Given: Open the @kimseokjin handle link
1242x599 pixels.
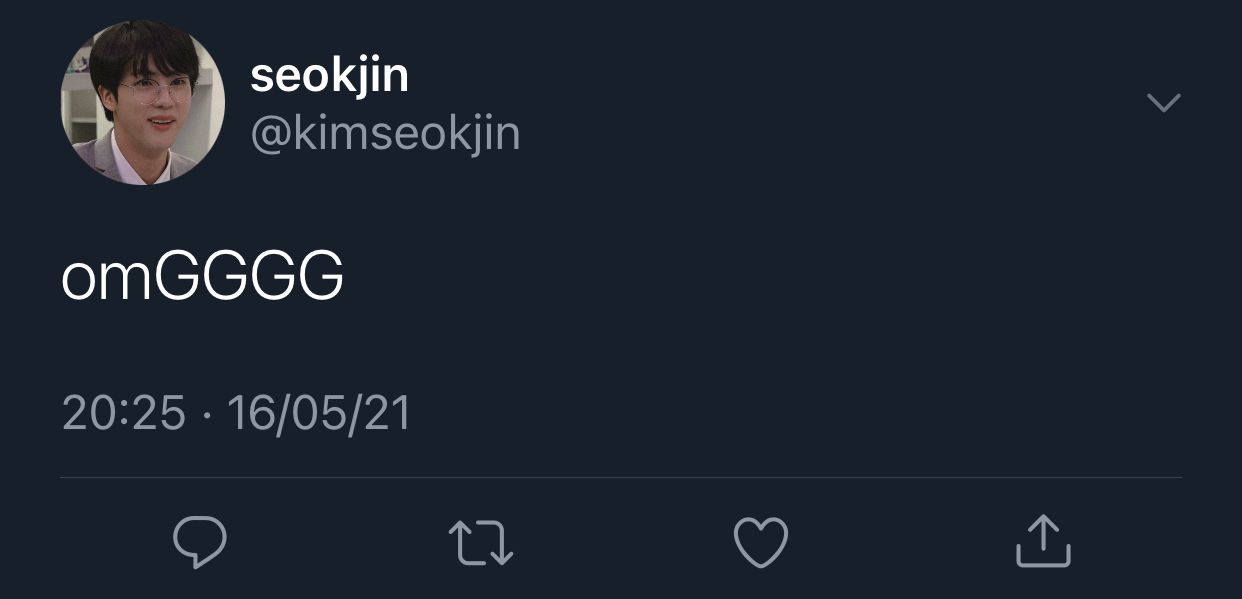Looking at the screenshot, I should 385,134.
